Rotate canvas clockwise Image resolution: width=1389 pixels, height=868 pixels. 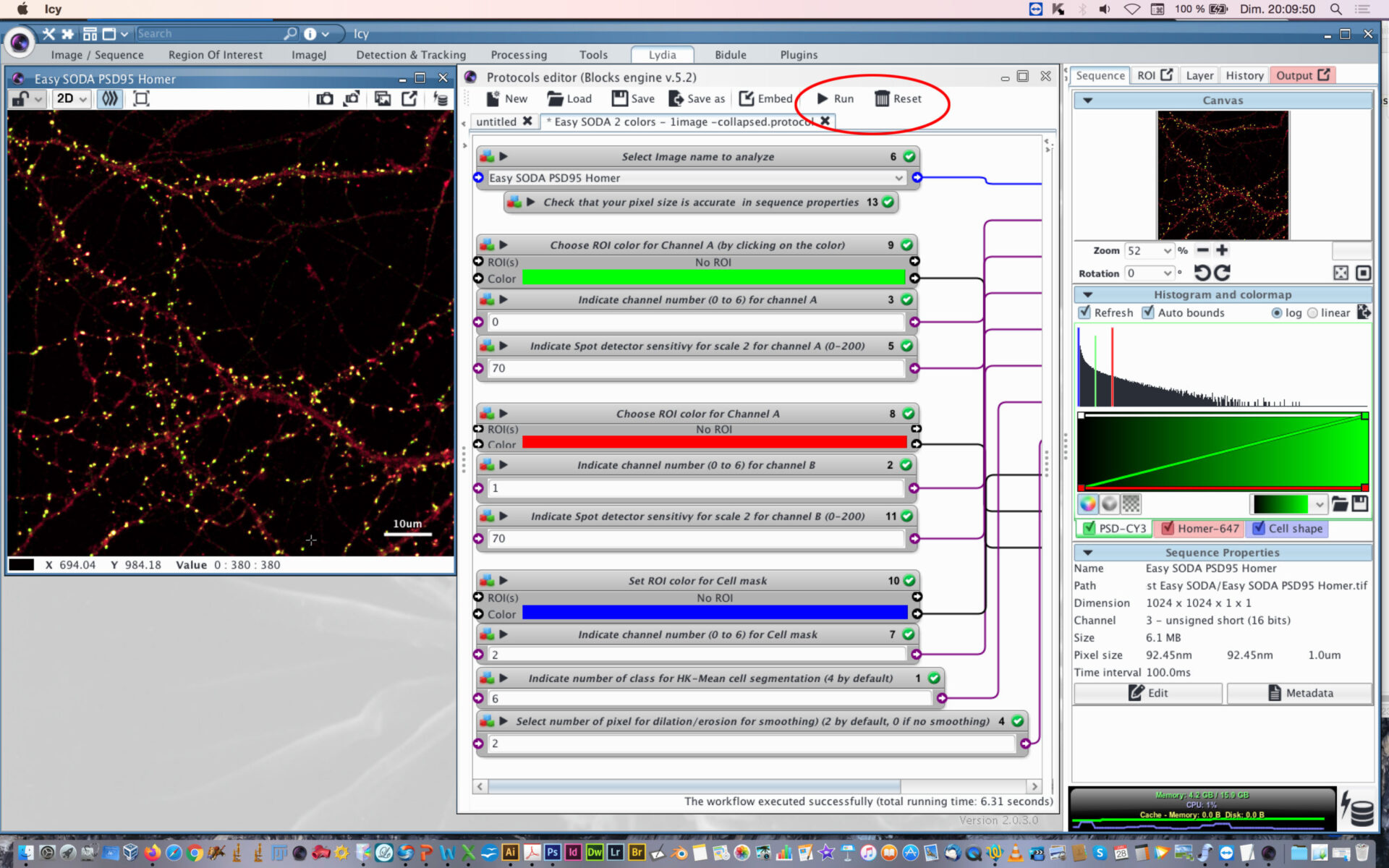pyautogui.click(x=1222, y=273)
